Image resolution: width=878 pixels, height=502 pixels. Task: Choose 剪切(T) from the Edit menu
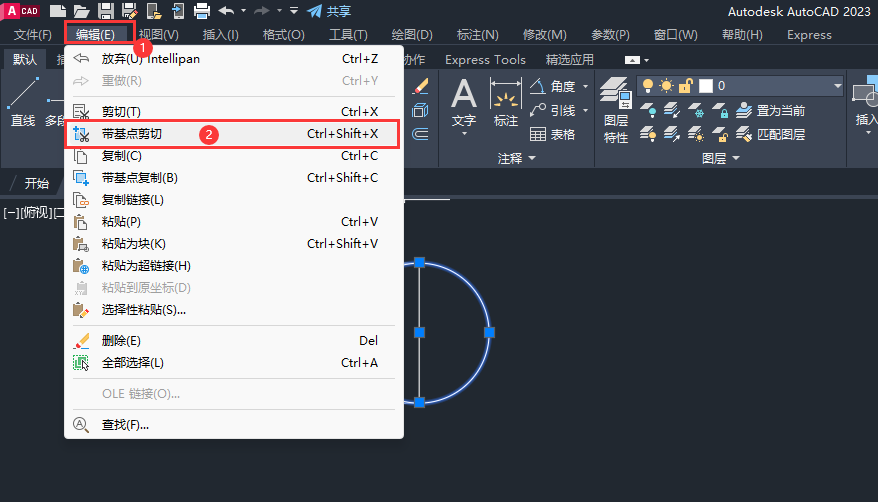tap(234, 112)
